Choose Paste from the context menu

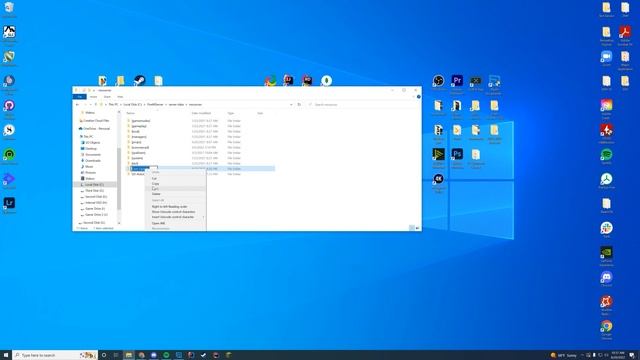pos(176,189)
